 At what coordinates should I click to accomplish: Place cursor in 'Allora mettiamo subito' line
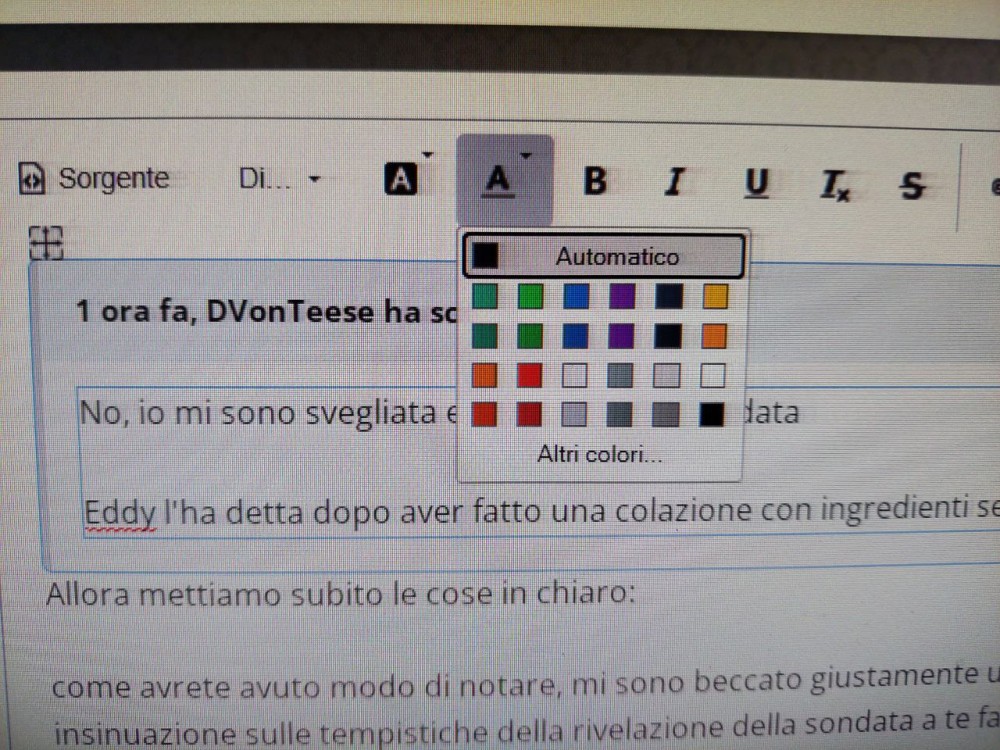[x=340, y=594]
